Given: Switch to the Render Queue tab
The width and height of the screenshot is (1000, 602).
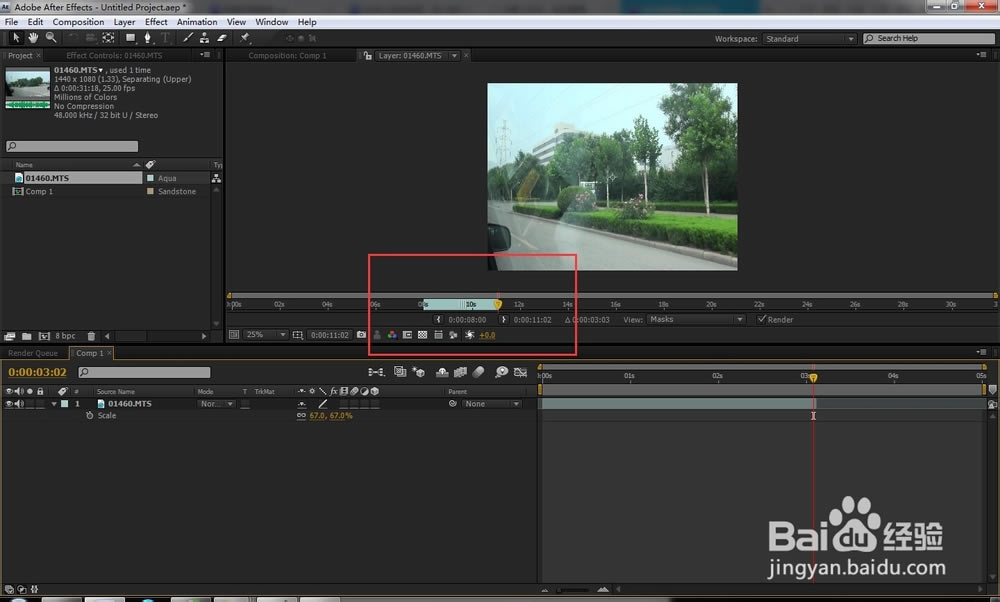Looking at the screenshot, I should pyautogui.click(x=34, y=353).
